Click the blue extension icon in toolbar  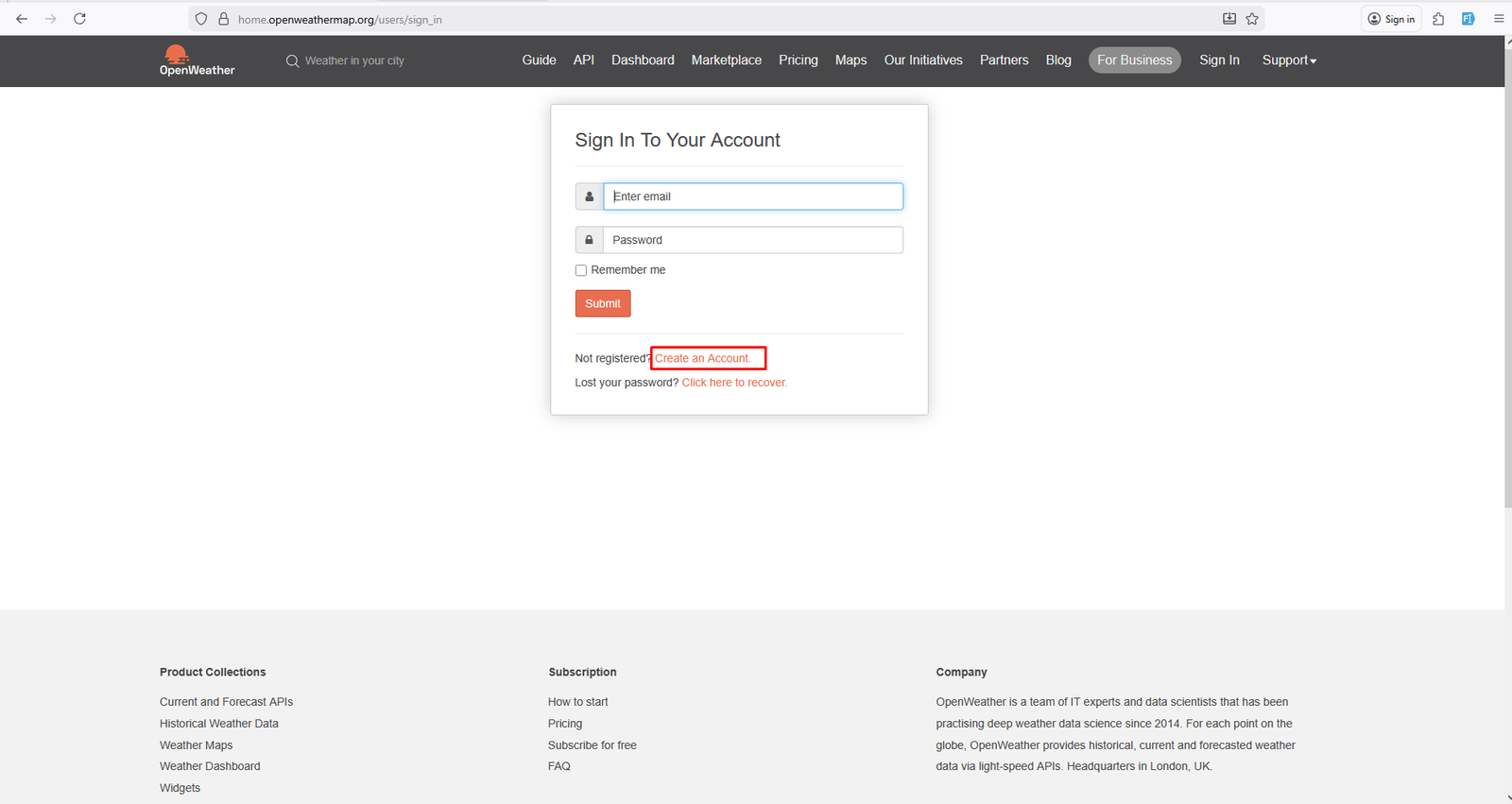pyautogui.click(x=1469, y=19)
